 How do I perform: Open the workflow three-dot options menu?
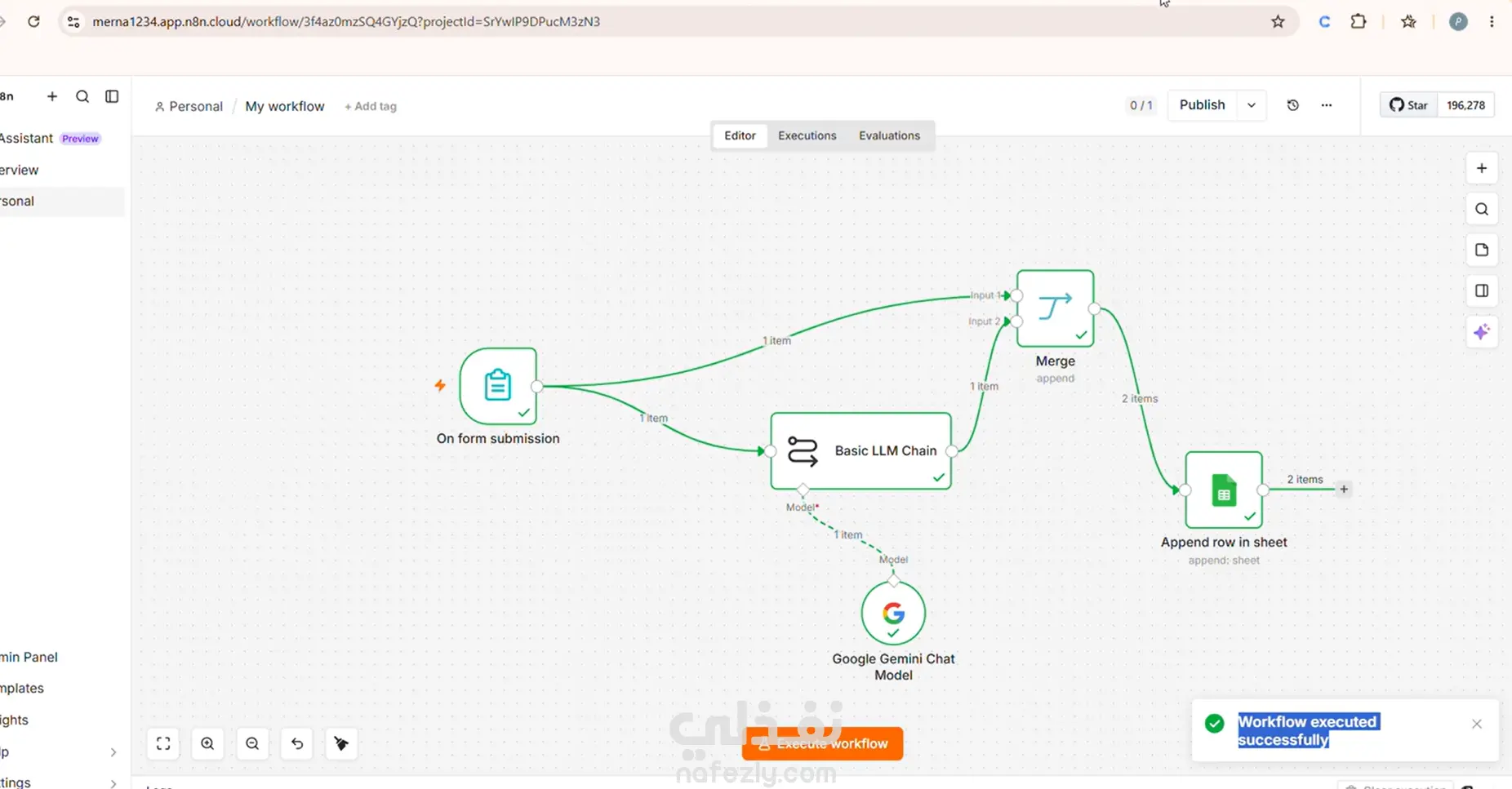coord(1327,105)
